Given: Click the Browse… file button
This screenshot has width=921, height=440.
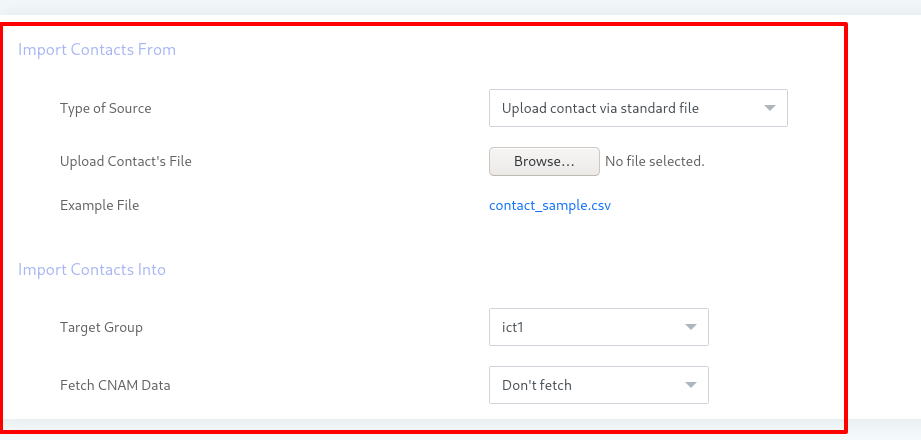Looking at the screenshot, I should [x=544, y=161].
